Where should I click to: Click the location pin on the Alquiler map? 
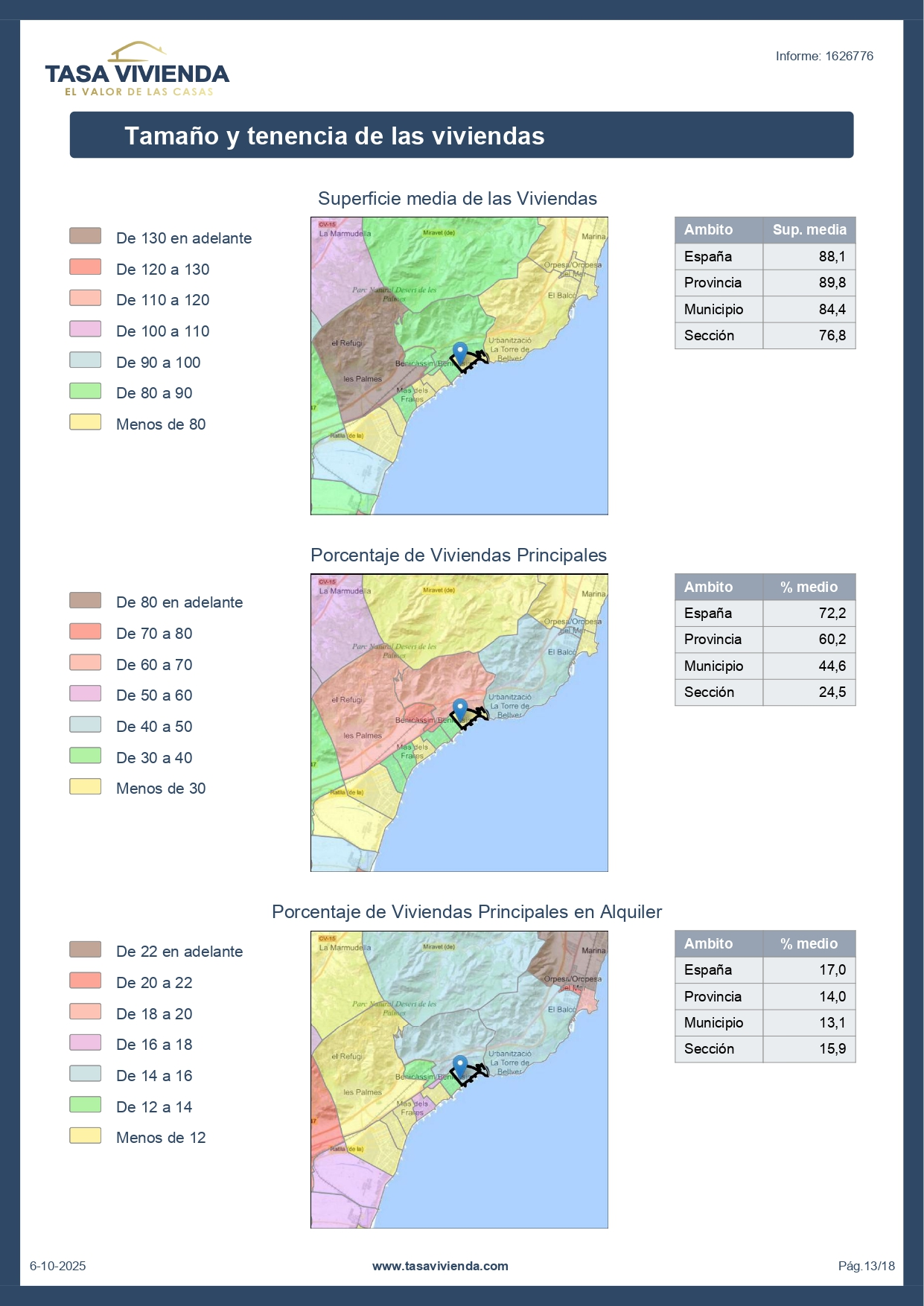[x=460, y=1066]
